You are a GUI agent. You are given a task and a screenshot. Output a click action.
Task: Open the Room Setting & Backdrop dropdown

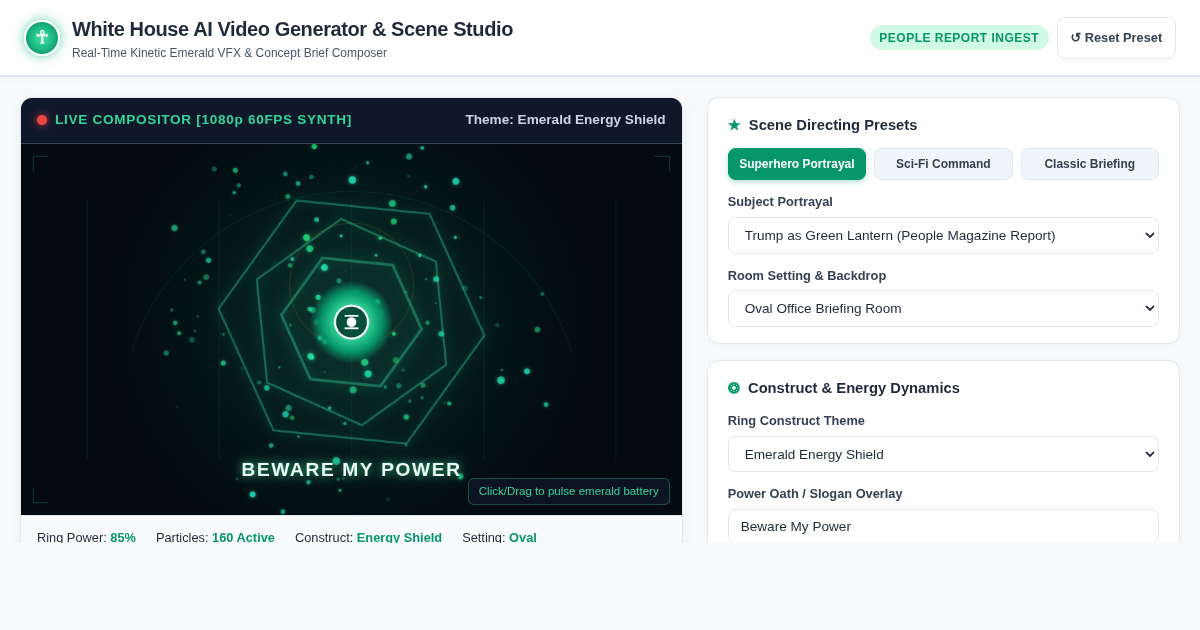[x=943, y=308]
